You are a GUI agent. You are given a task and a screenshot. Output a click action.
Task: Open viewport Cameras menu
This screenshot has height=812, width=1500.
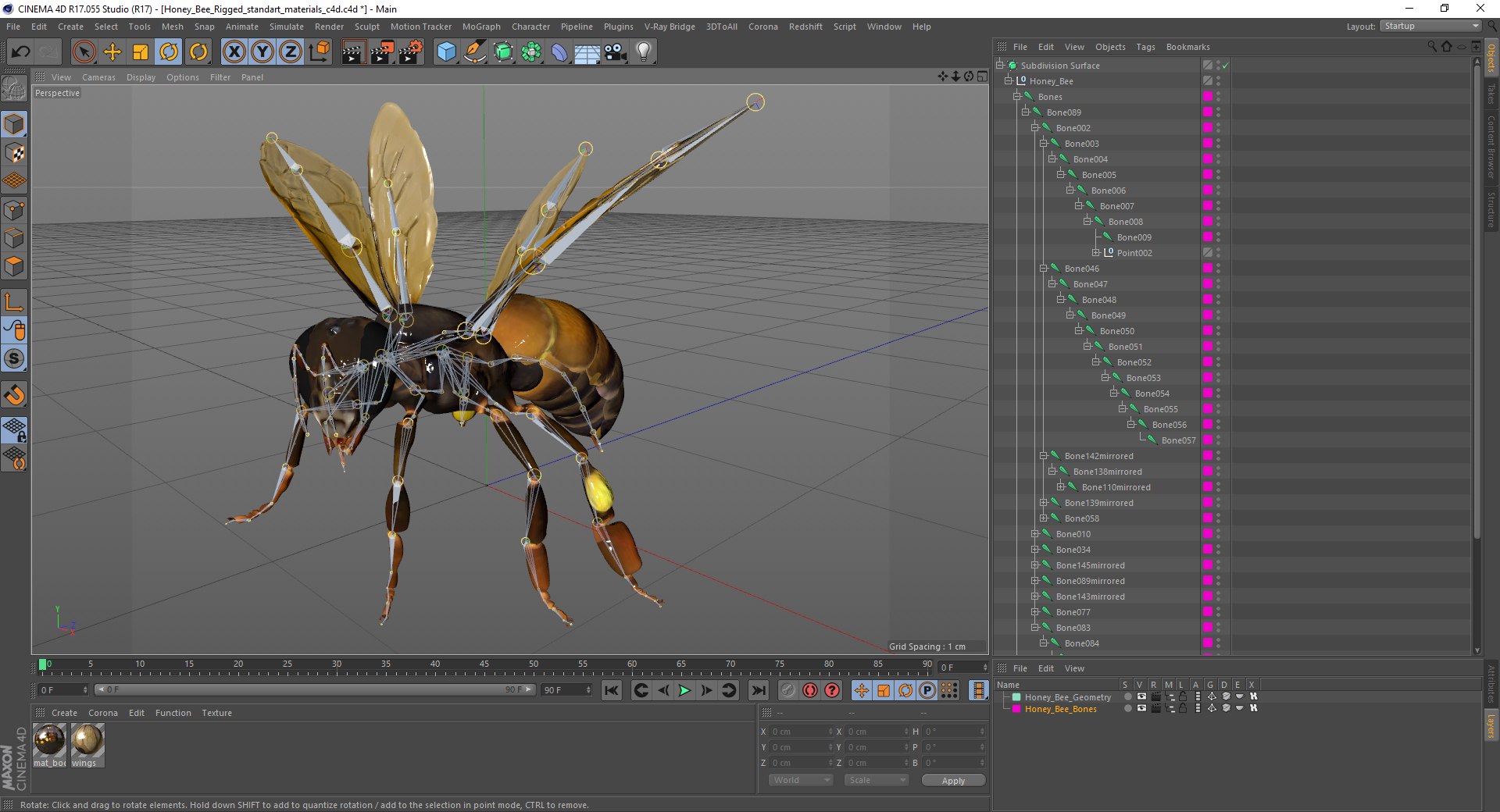[x=98, y=77]
